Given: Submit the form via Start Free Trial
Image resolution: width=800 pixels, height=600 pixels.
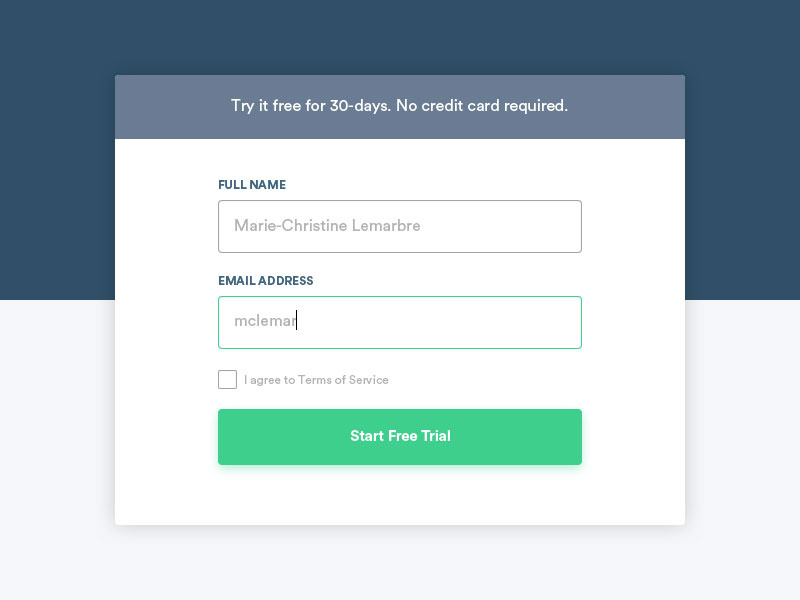Looking at the screenshot, I should click(x=400, y=437).
